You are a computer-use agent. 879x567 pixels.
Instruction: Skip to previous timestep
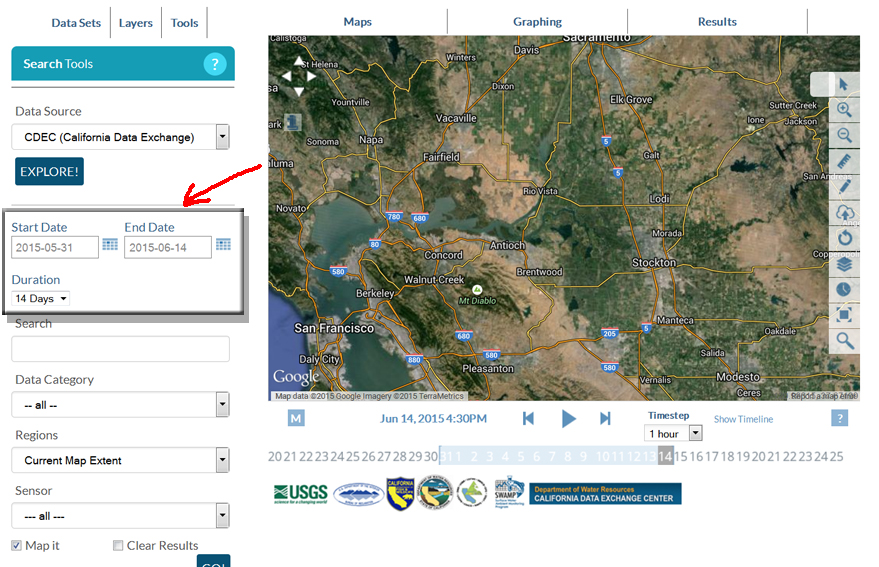click(528, 418)
